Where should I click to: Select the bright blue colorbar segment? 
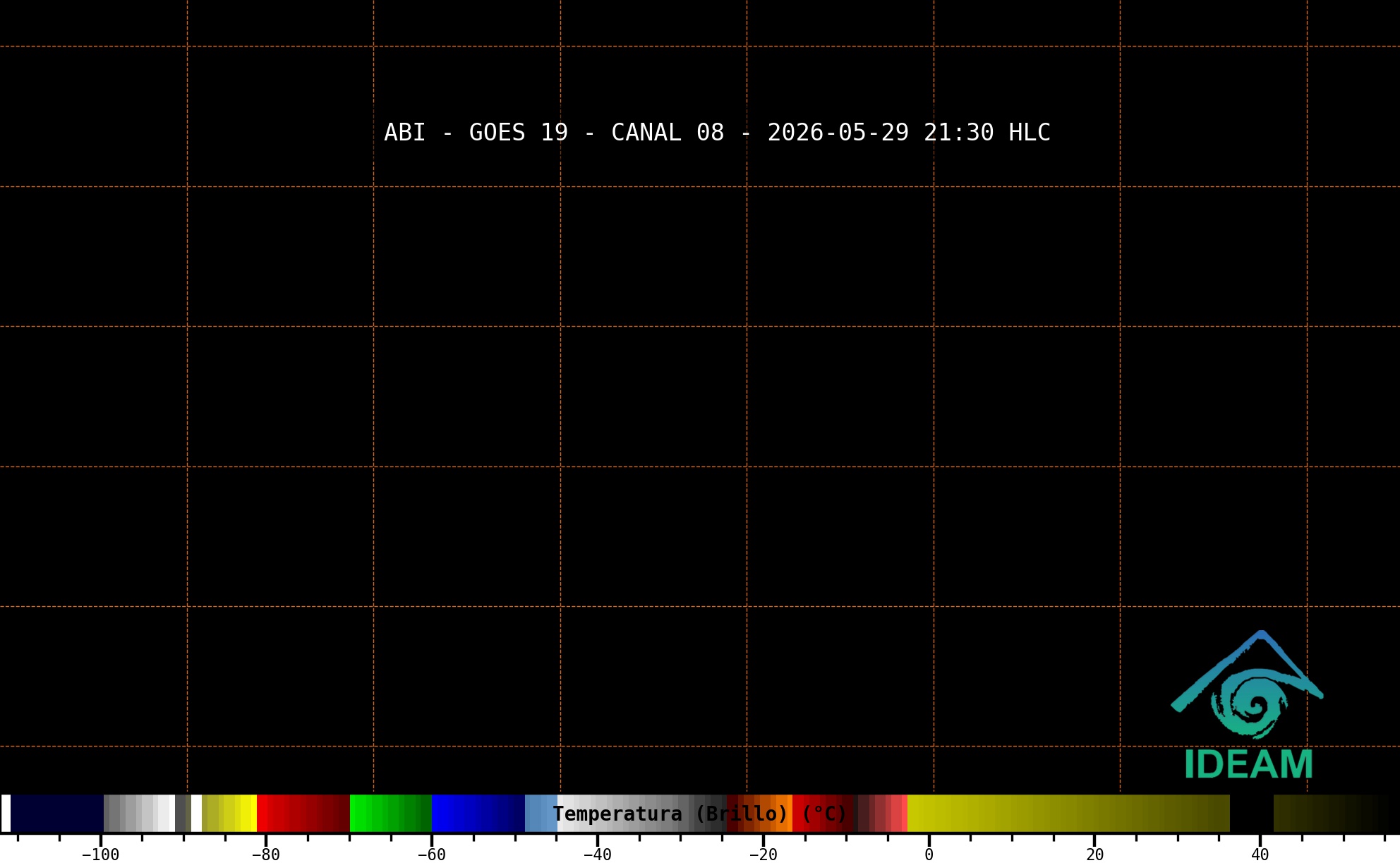[478, 814]
